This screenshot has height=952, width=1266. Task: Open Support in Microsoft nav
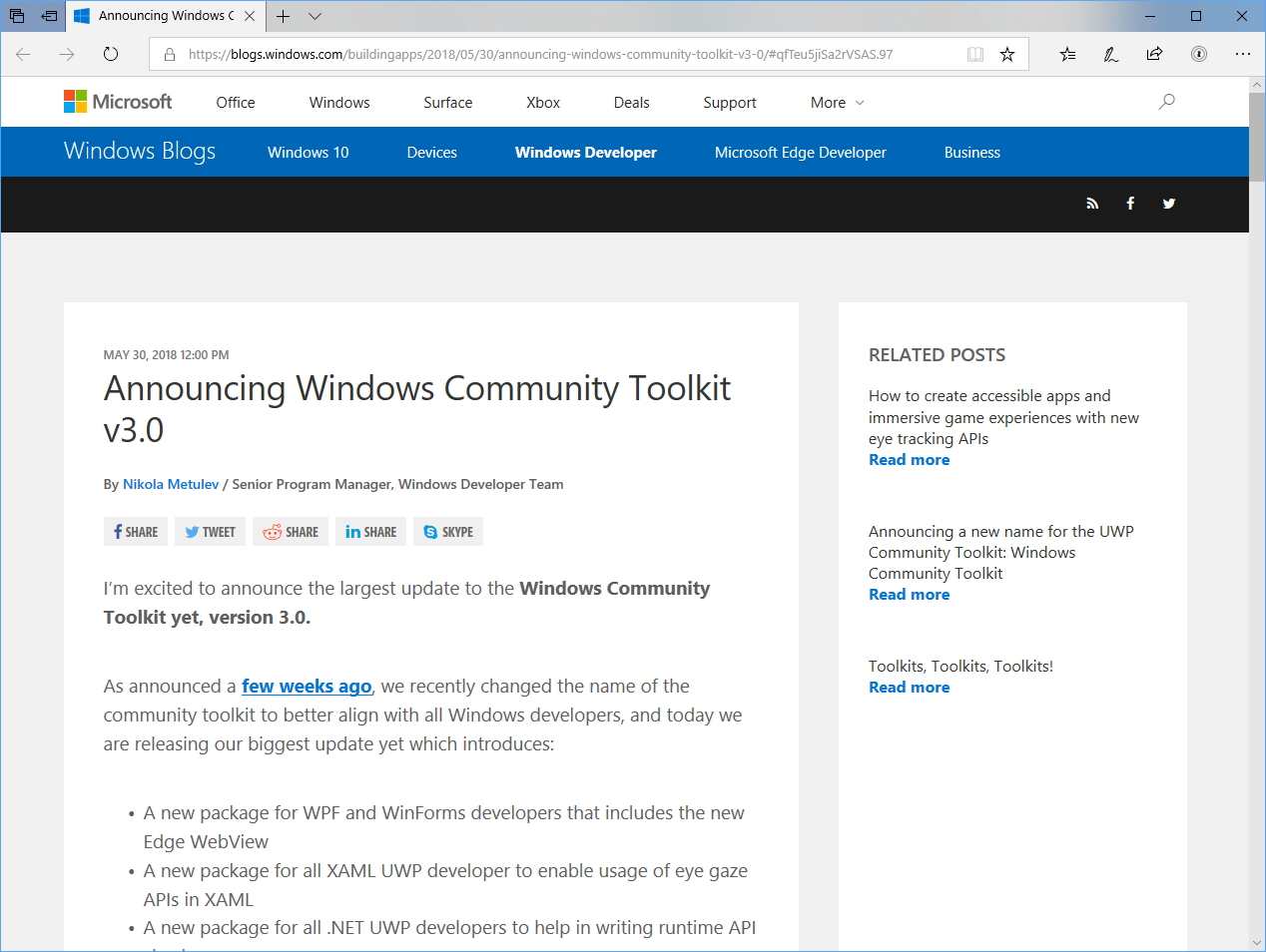pos(730,103)
